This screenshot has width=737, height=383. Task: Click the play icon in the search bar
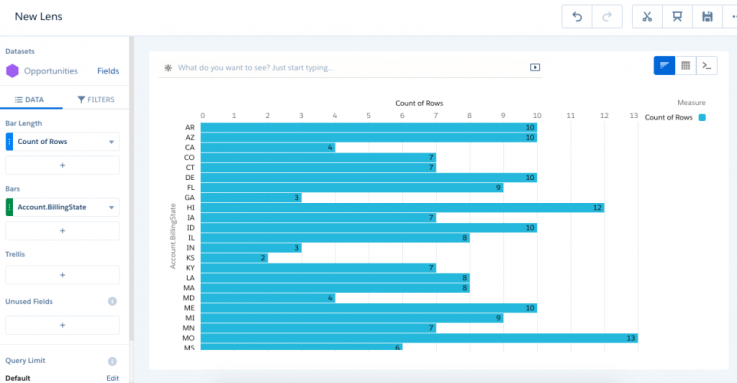pos(535,67)
